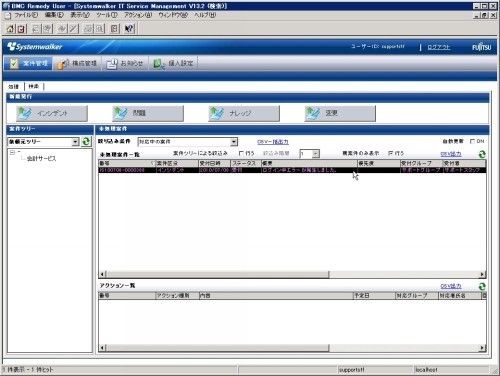
Task: Toggle the 黒案件のみ表示 行う checkbox
Action: tap(391, 153)
